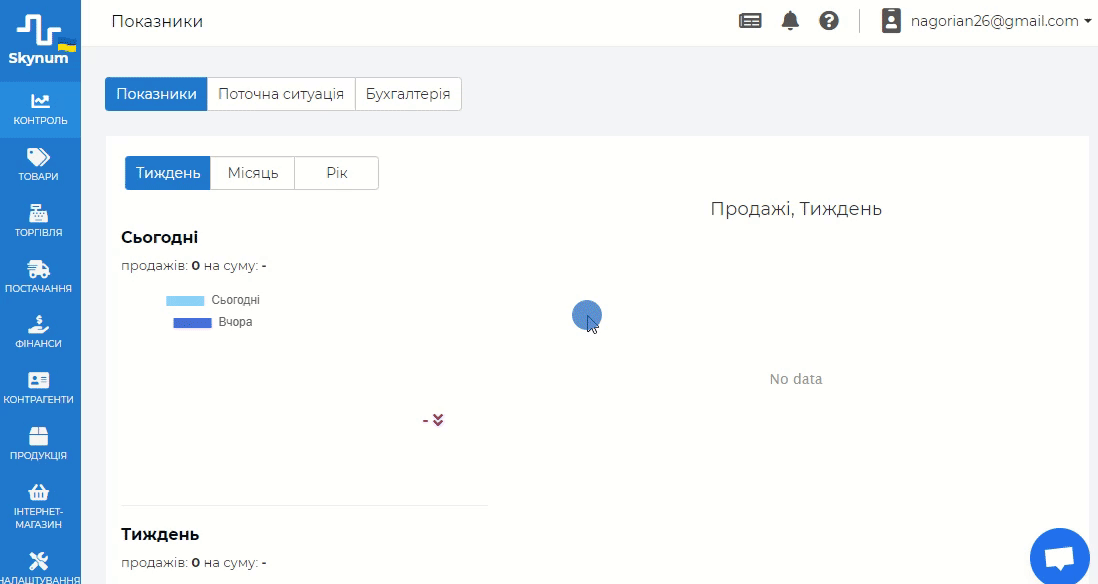This screenshot has height=584, width=1098.
Task: Open the Продукція box section
Action: pos(40,445)
